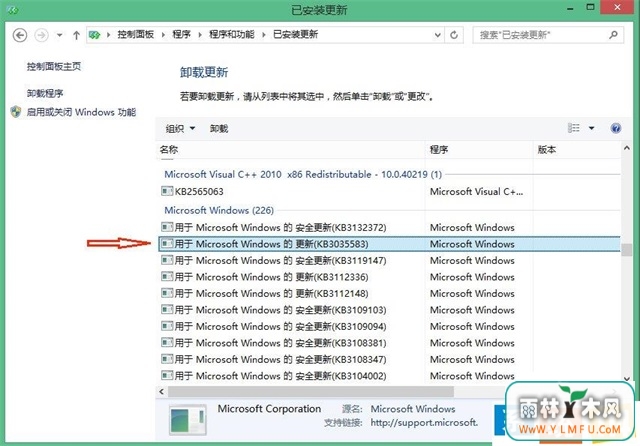
Task: Select the update KB3035583 row
Action: (389, 244)
